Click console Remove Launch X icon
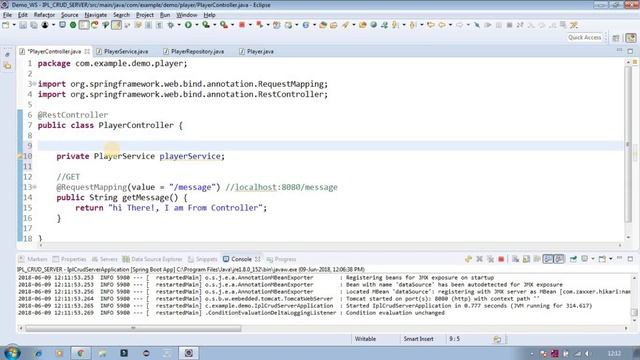 click(479, 259)
